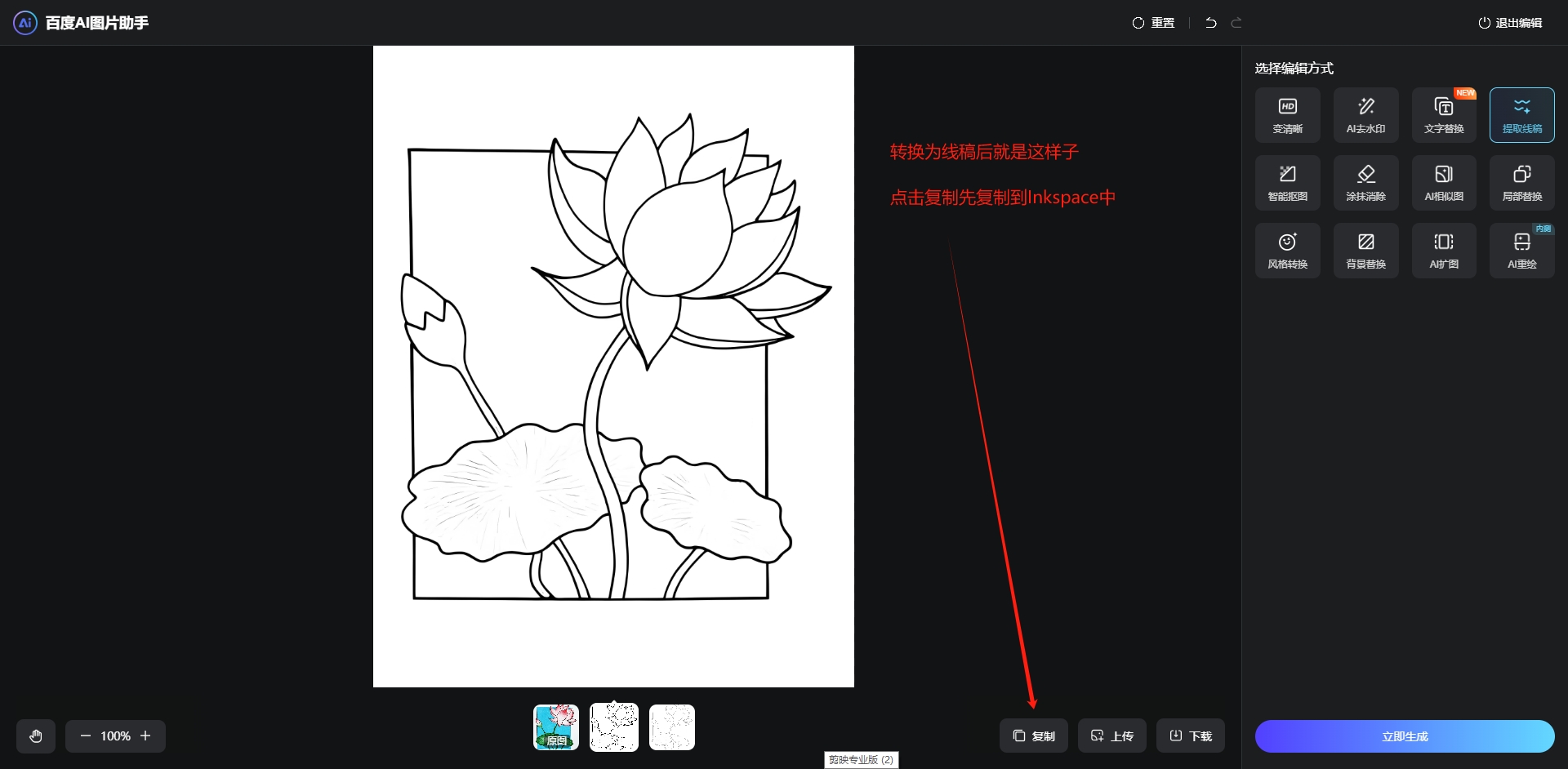Viewport: 1568px width, 769px height.
Task: Open the AI相似图 similar image tool
Action: 1443,183
